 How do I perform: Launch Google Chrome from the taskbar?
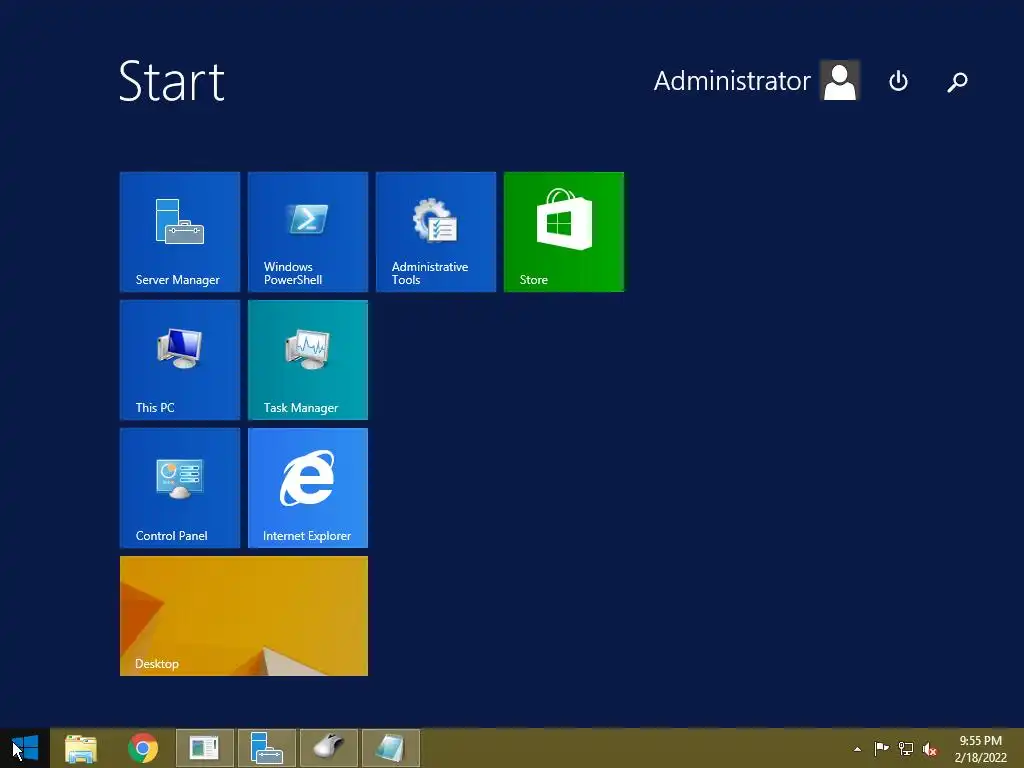143,748
